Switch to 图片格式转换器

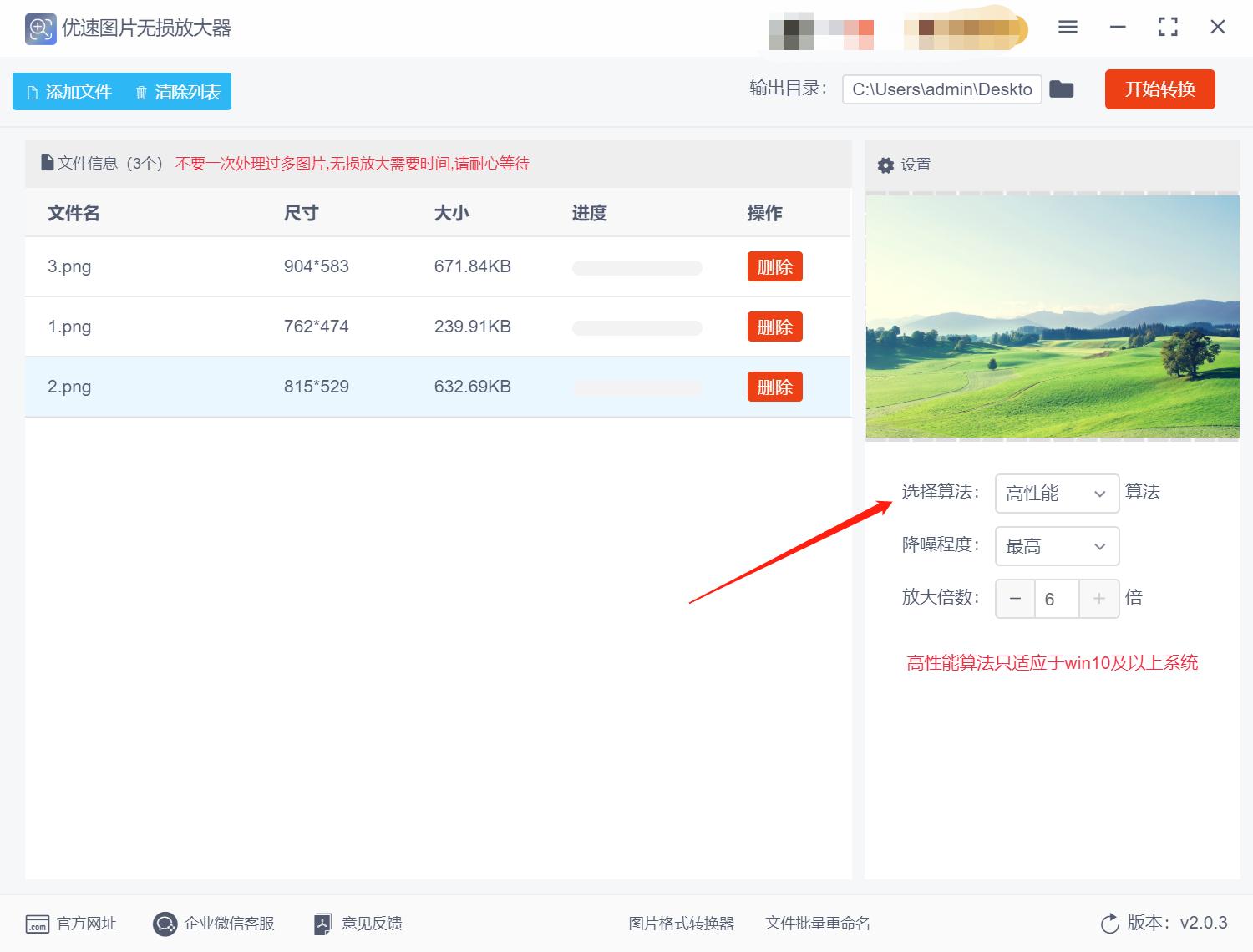tap(681, 924)
